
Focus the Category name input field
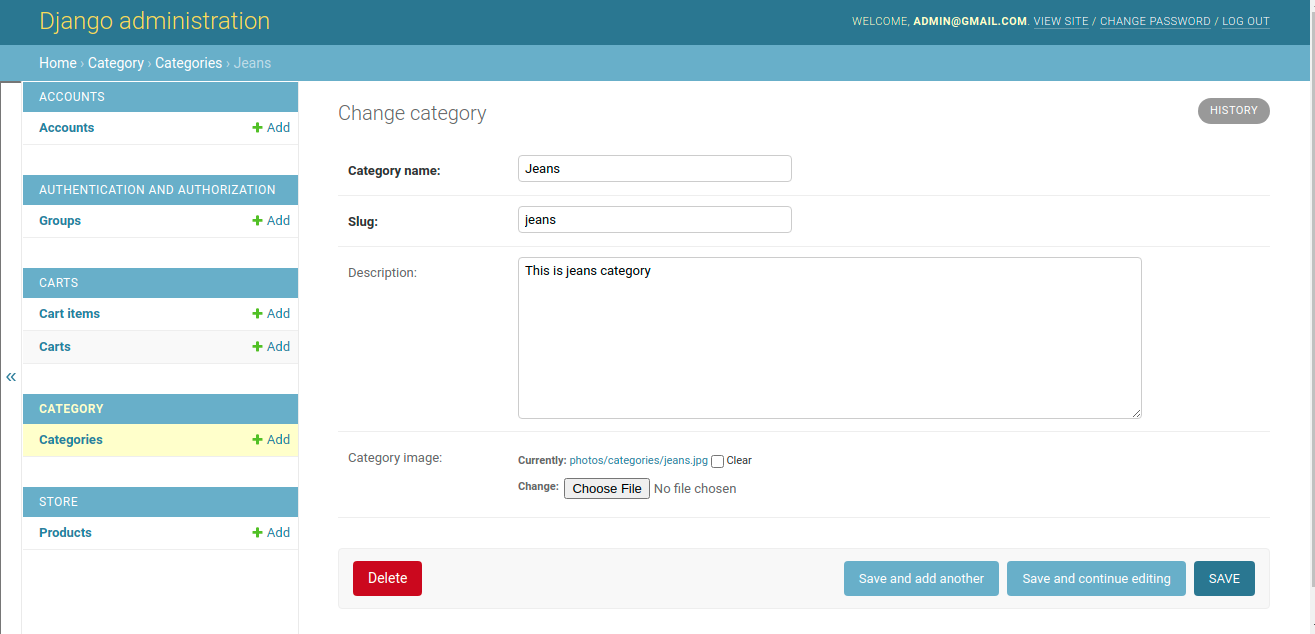tap(654, 169)
